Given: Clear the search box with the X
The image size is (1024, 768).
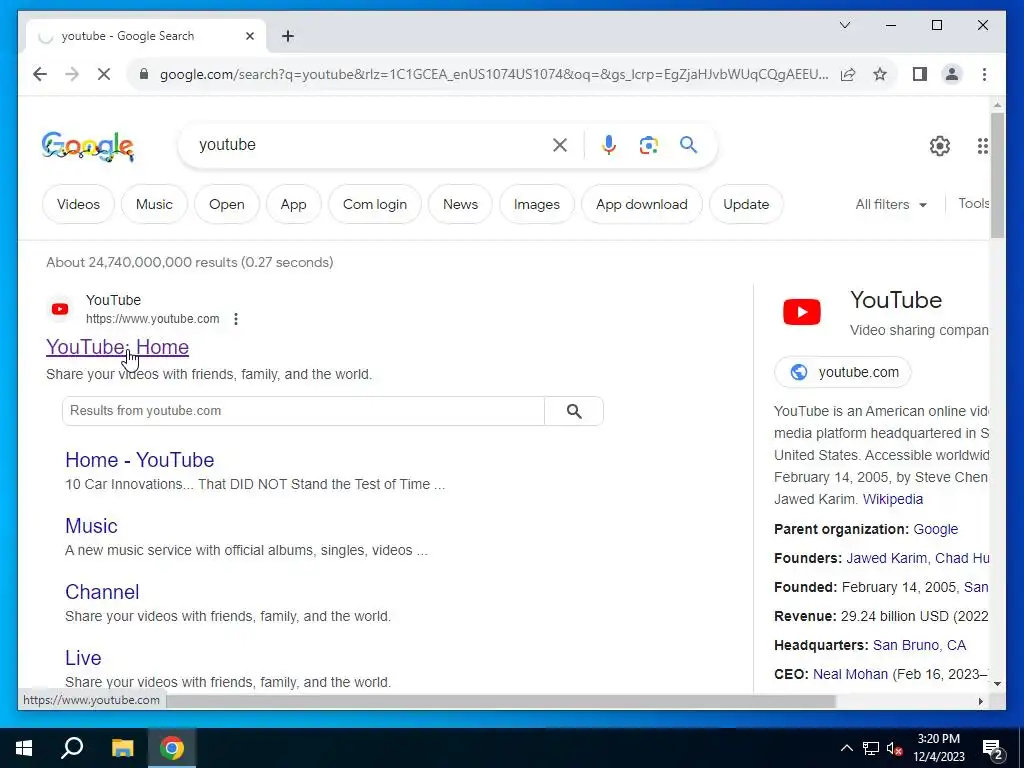Looking at the screenshot, I should coord(560,145).
